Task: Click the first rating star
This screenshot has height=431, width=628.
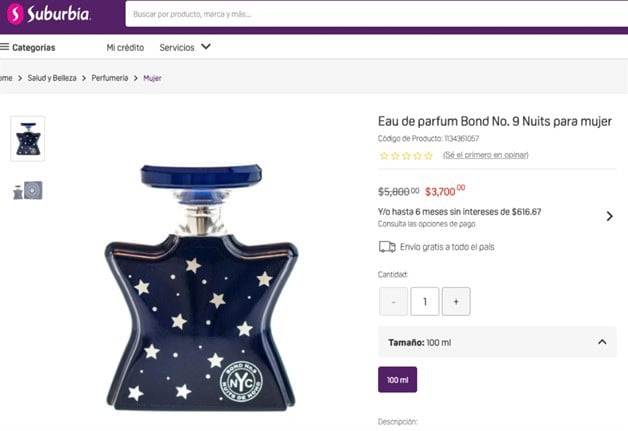Action: coord(383,156)
